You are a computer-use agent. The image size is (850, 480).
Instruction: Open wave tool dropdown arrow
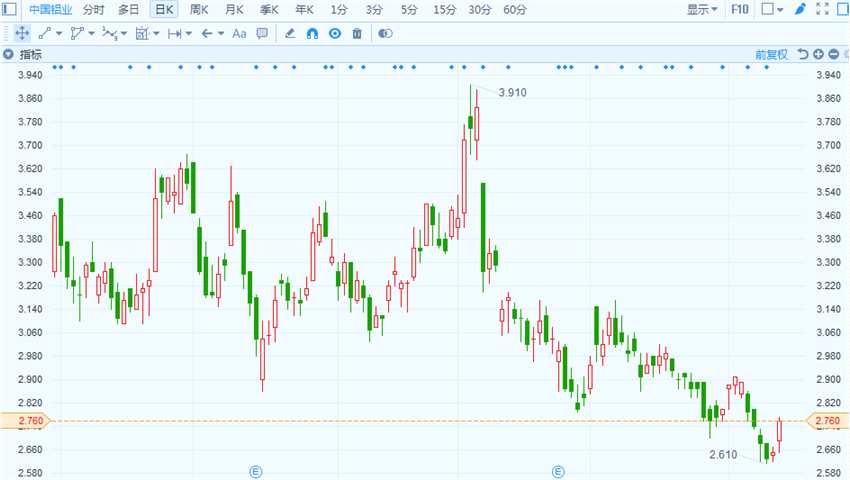(124, 34)
